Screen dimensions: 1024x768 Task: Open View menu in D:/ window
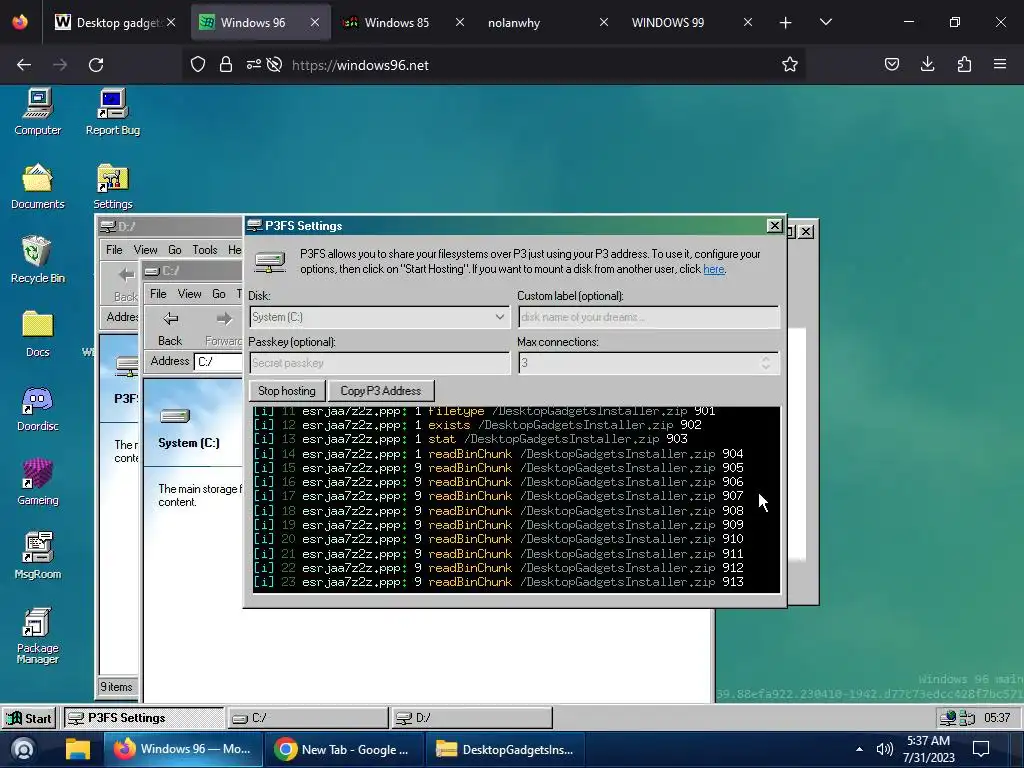point(146,249)
